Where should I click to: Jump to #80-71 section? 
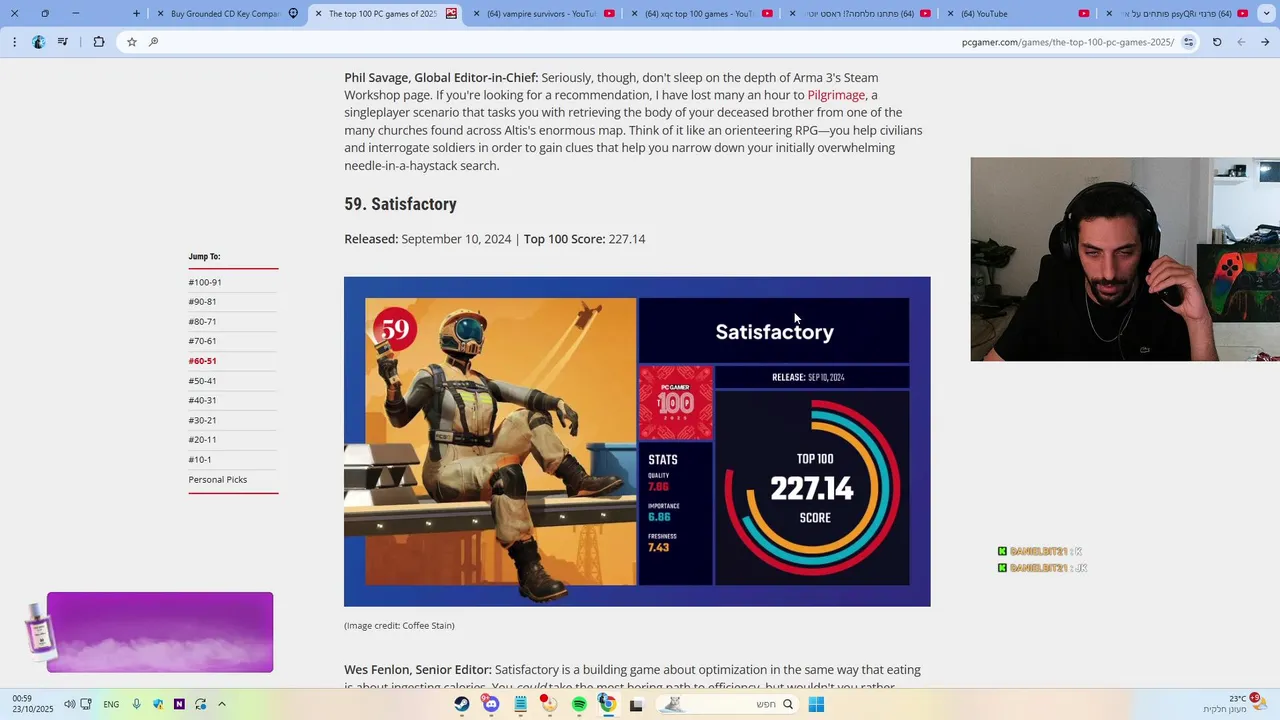(x=202, y=322)
